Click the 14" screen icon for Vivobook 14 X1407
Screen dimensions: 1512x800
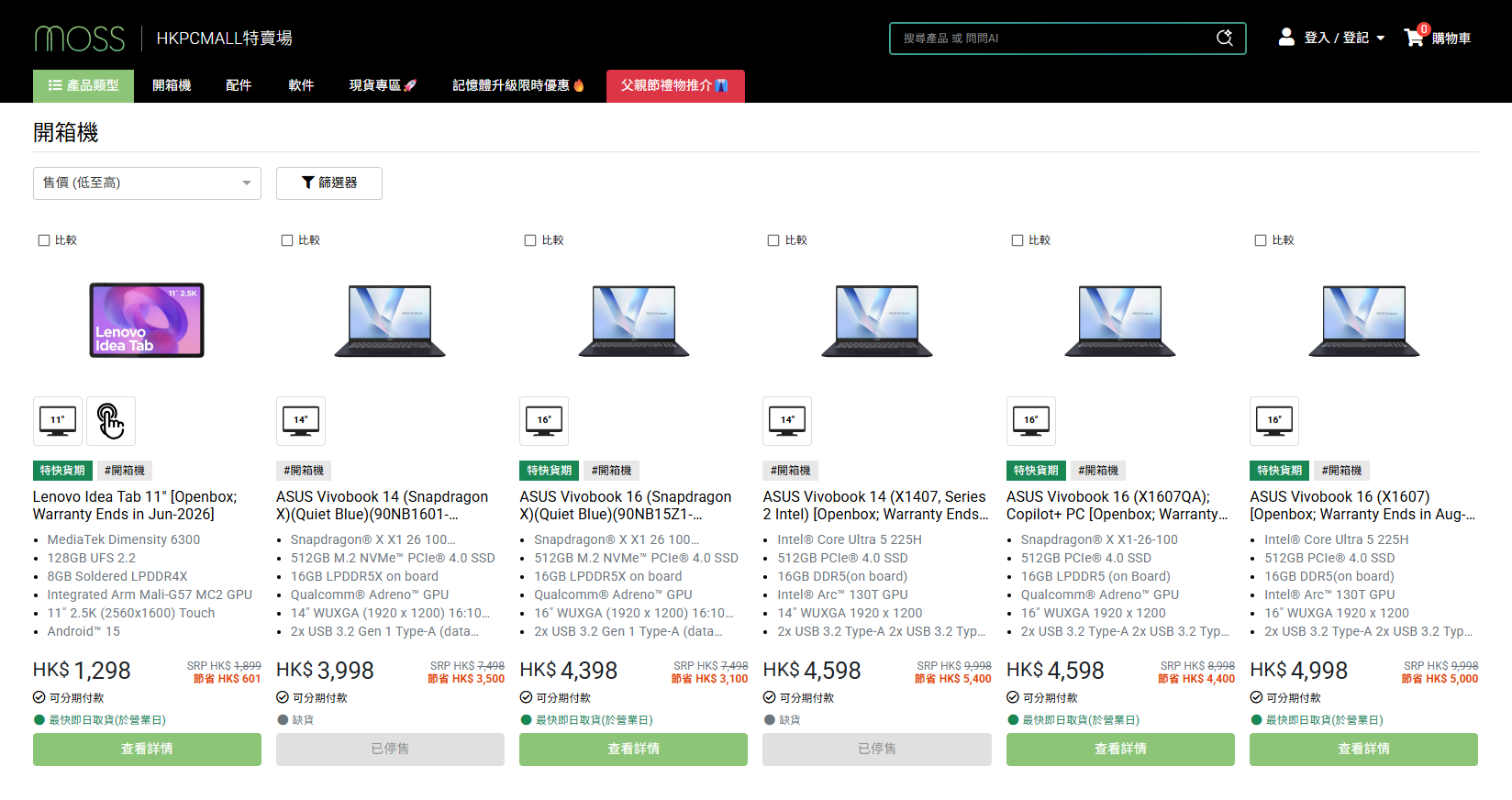pos(787,421)
